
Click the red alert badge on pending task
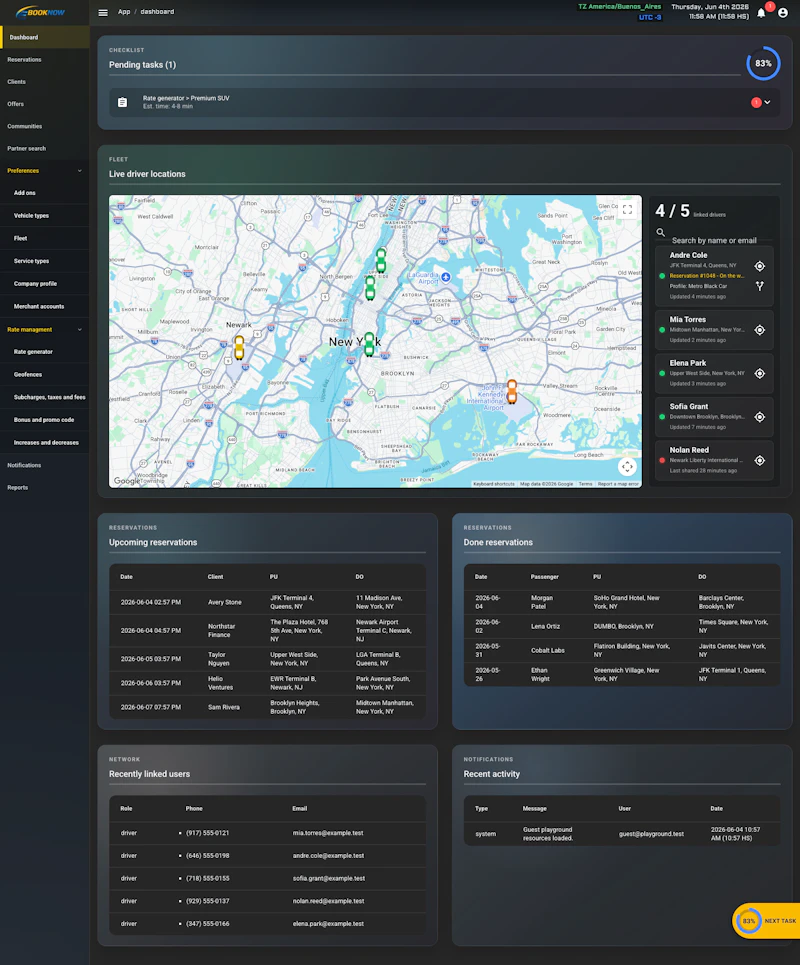click(x=756, y=103)
